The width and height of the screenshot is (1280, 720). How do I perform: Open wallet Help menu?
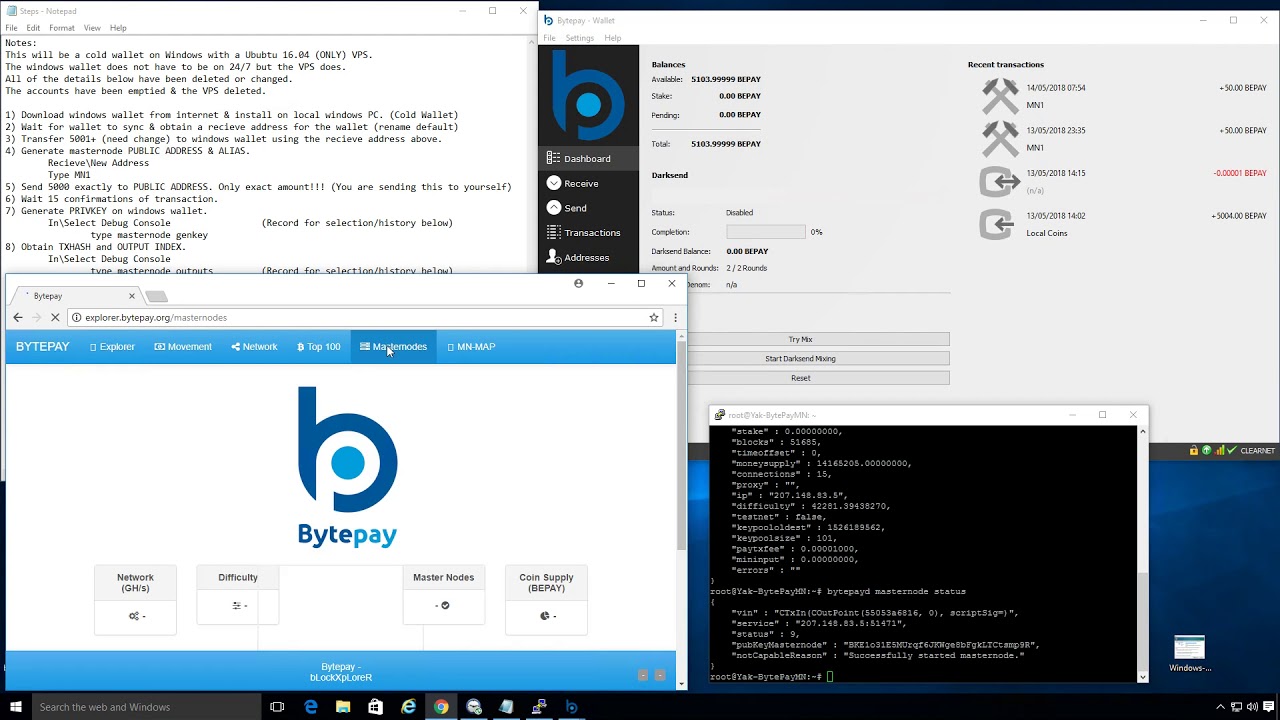click(612, 38)
